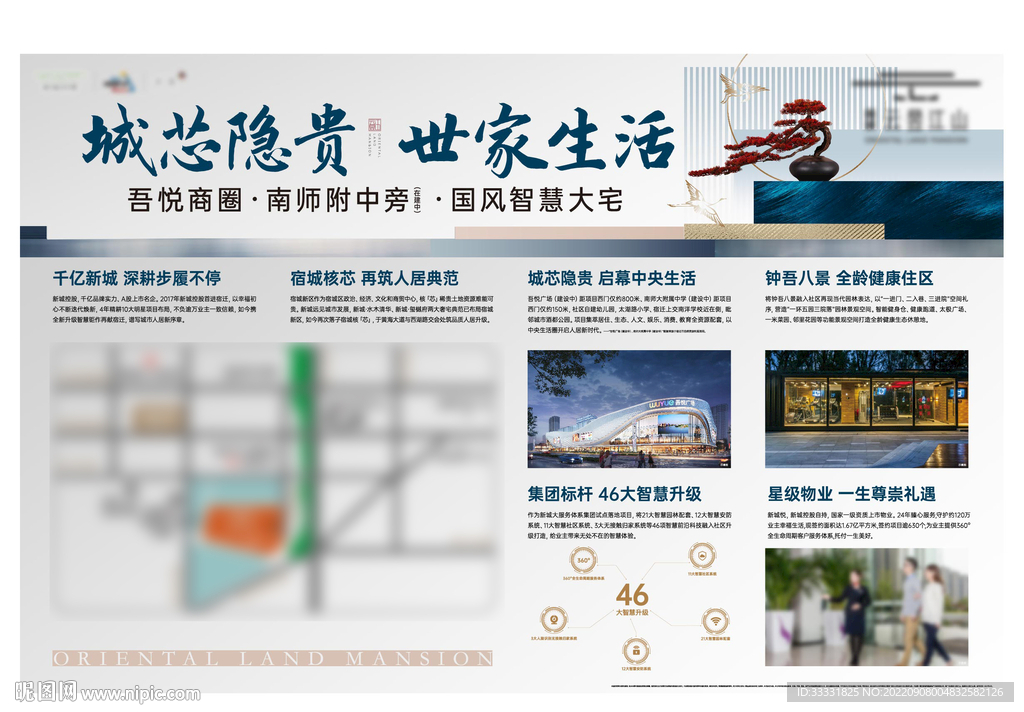Click the ORIENTAL LAND MANSION banner text
The width and height of the screenshot is (1024, 712).
[x=272, y=658]
